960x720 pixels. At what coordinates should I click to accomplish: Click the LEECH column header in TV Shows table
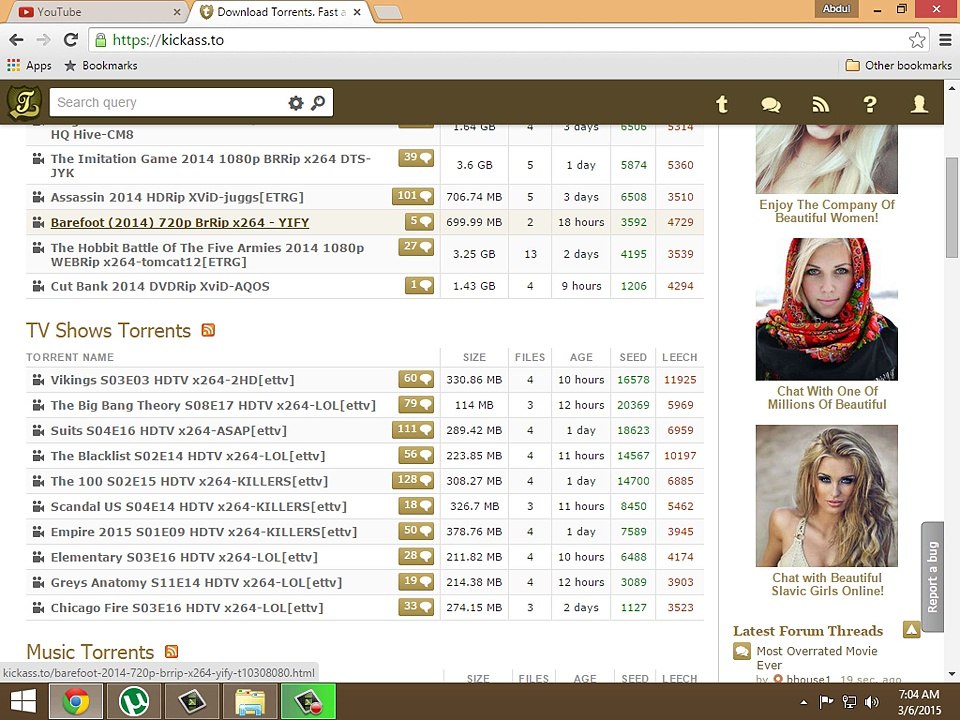point(680,357)
